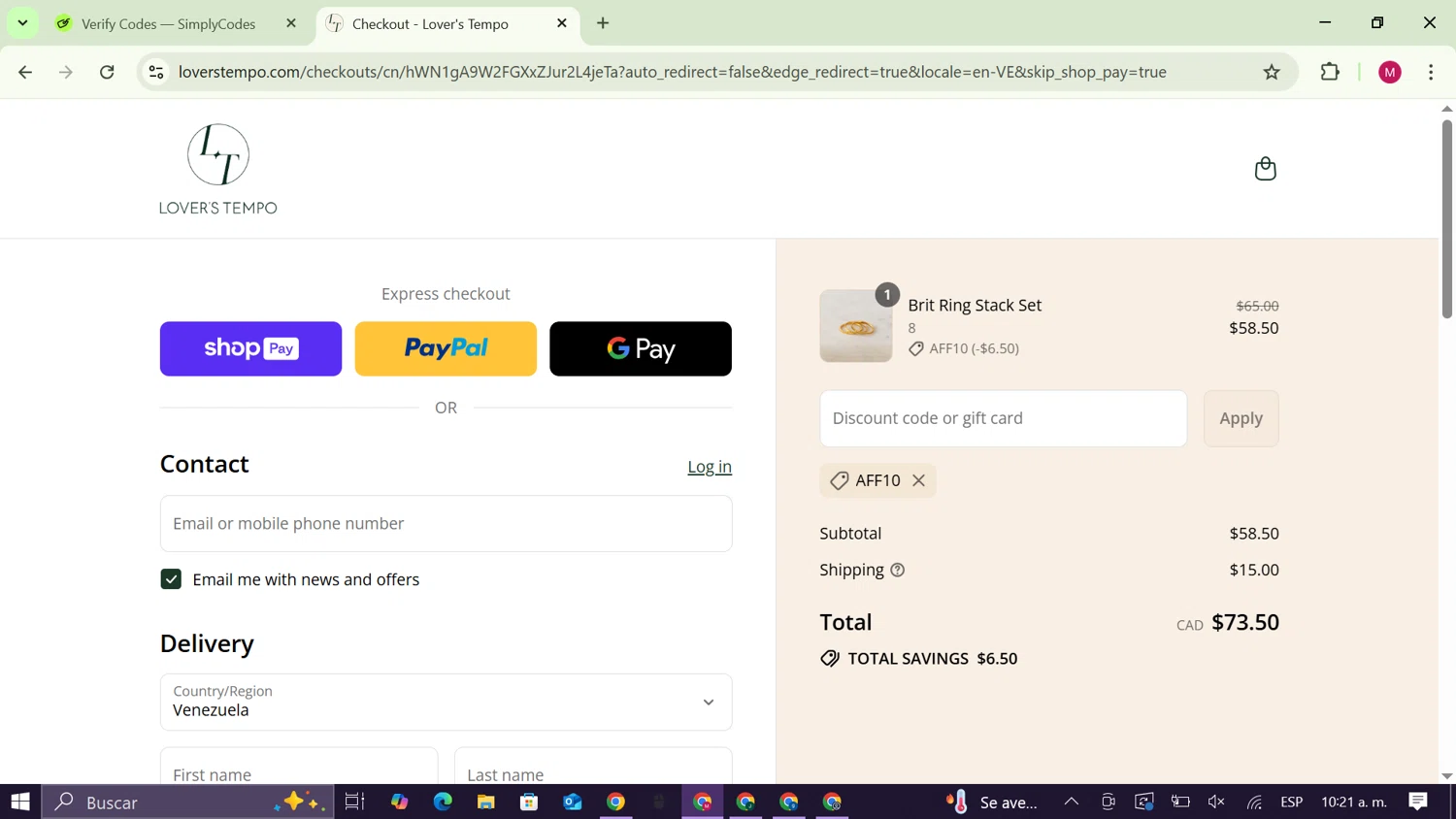Click the AFF10 (-$6.50) discount line
Screen dimensions: 1456x819
[963, 348]
